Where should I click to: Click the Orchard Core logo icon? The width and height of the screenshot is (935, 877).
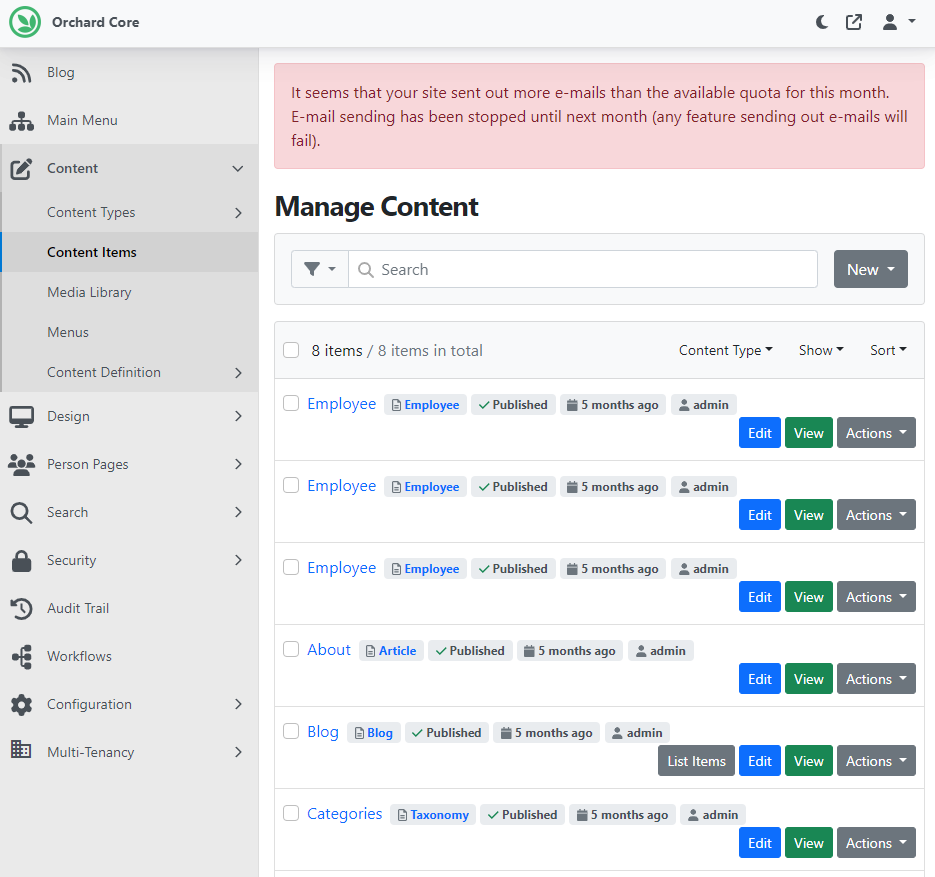click(24, 22)
